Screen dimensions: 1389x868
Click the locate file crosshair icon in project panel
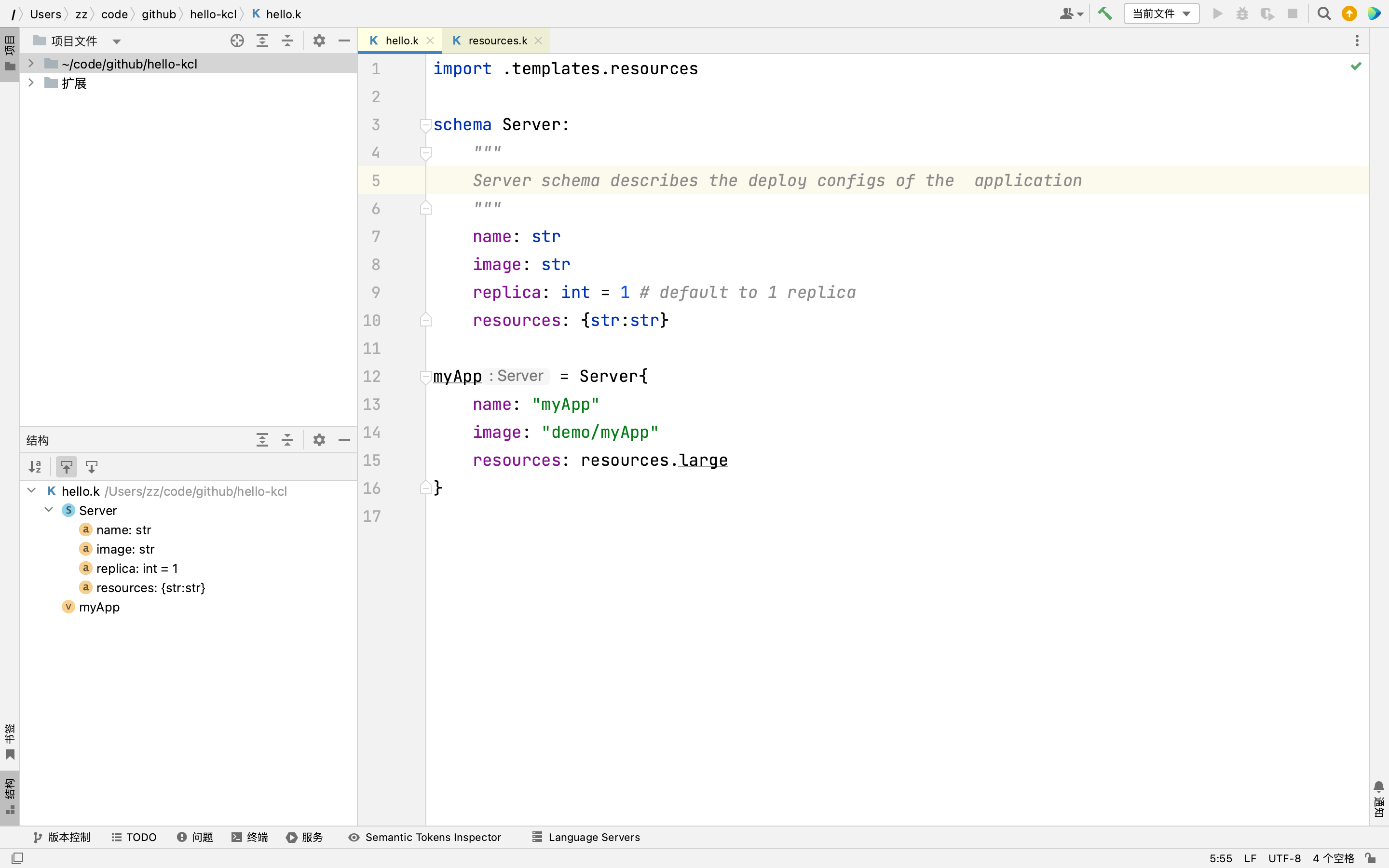coord(237,41)
